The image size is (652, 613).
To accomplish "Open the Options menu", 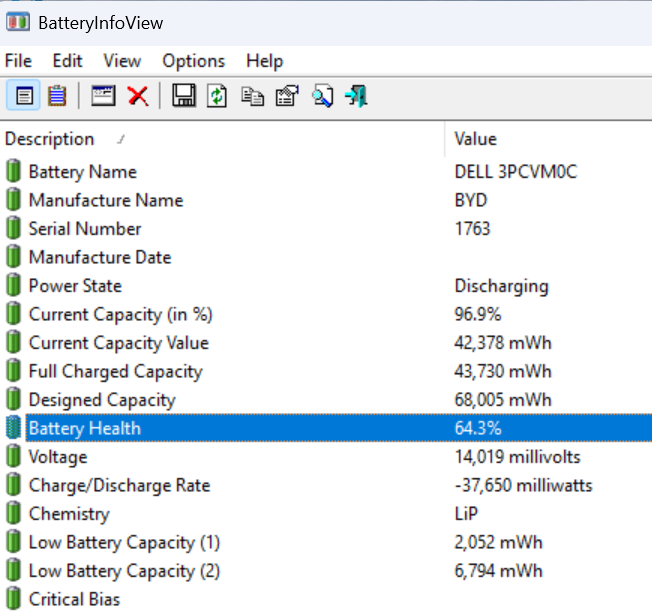I will tap(194, 61).
